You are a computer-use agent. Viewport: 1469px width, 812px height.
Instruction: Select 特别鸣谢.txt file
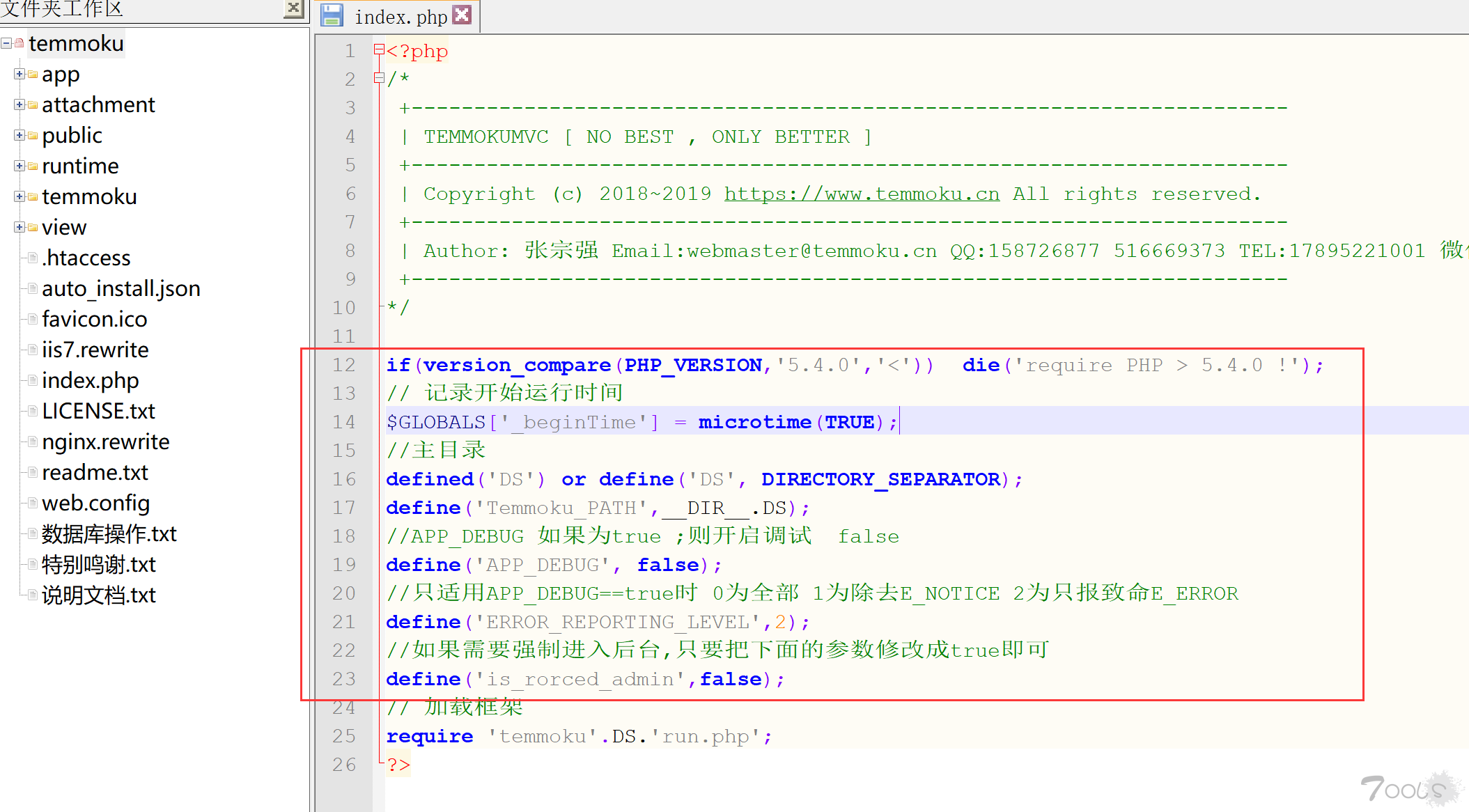click(x=99, y=564)
